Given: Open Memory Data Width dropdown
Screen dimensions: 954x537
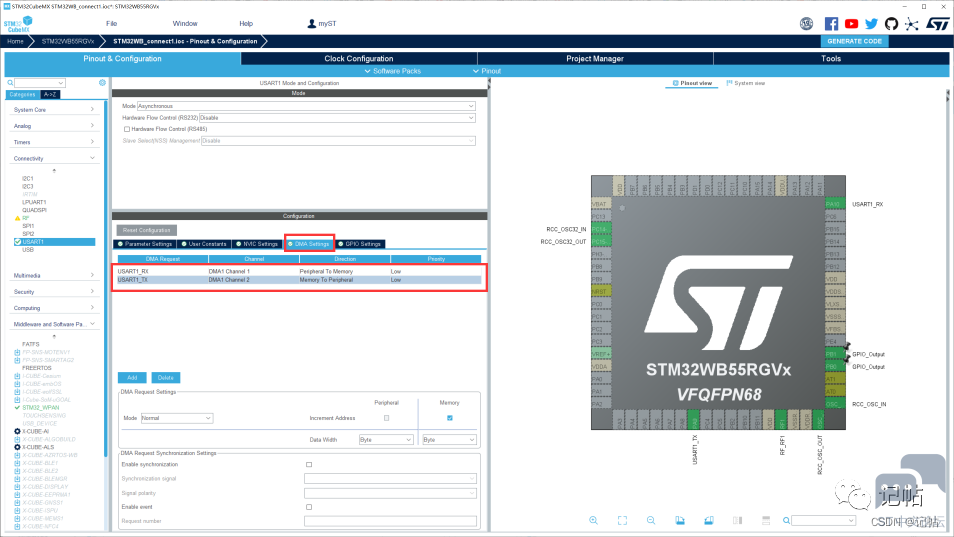Looking at the screenshot, I should (450, 440).
